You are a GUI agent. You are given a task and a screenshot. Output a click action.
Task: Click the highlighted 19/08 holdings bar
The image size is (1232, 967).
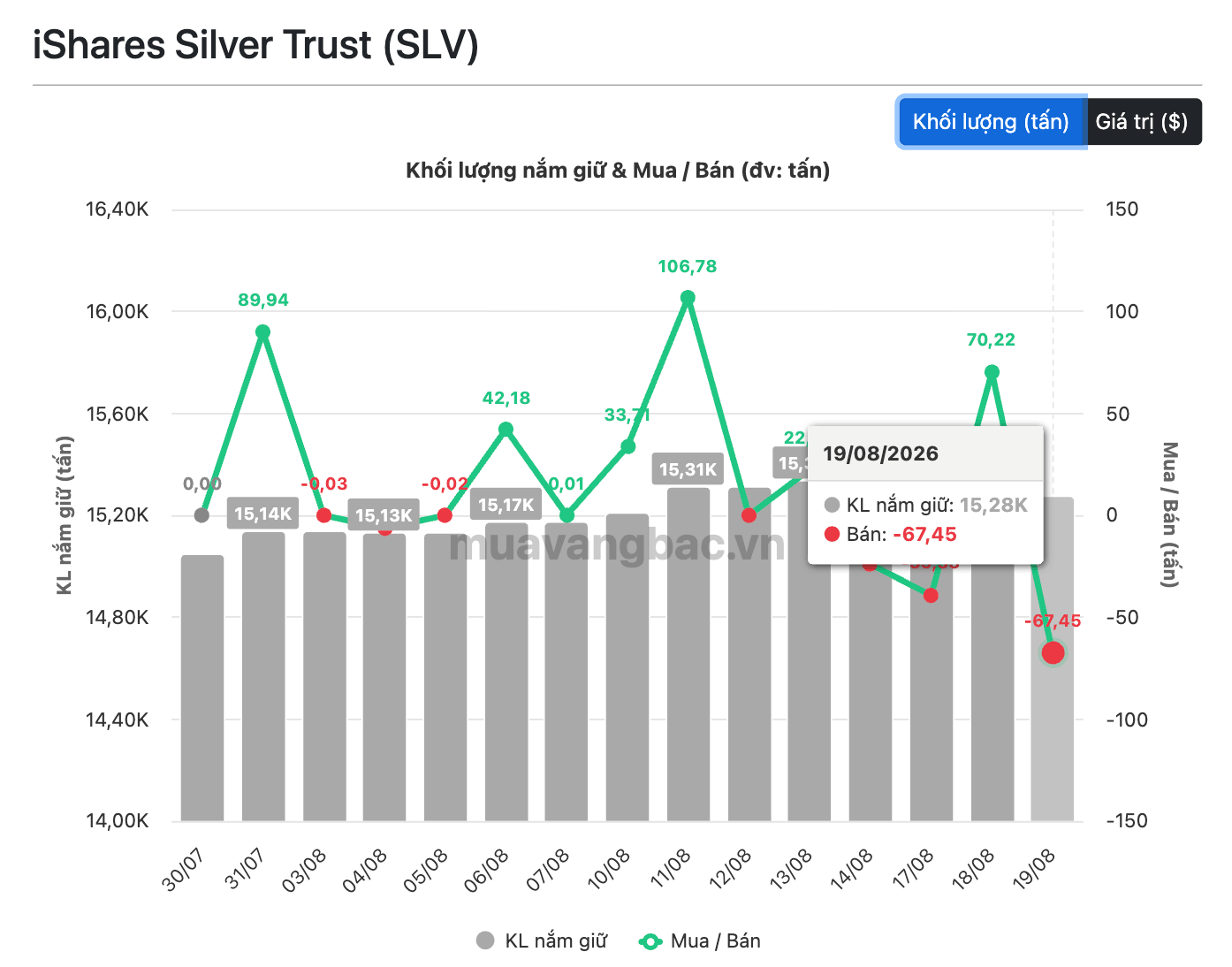(x=1053, y=659)
